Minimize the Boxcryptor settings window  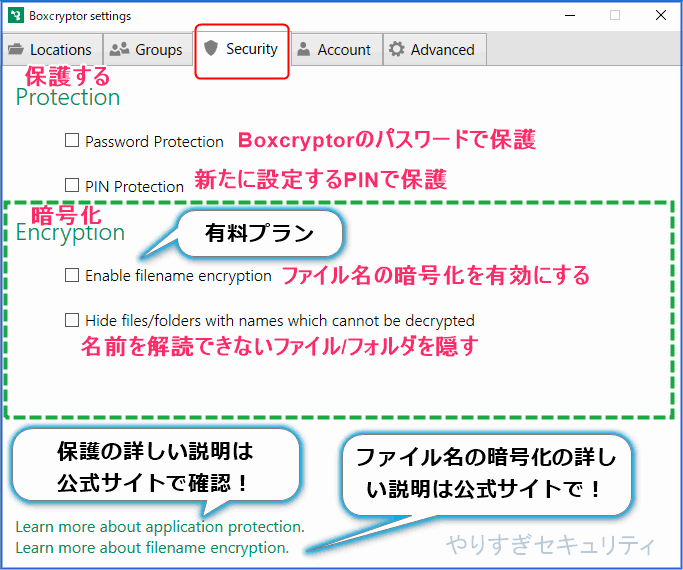[570, 15]
